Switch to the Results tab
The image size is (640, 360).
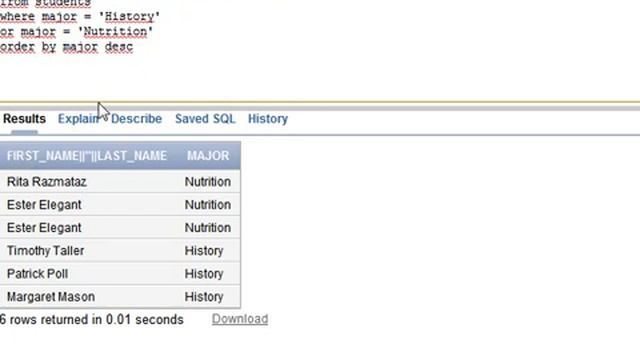24,119
